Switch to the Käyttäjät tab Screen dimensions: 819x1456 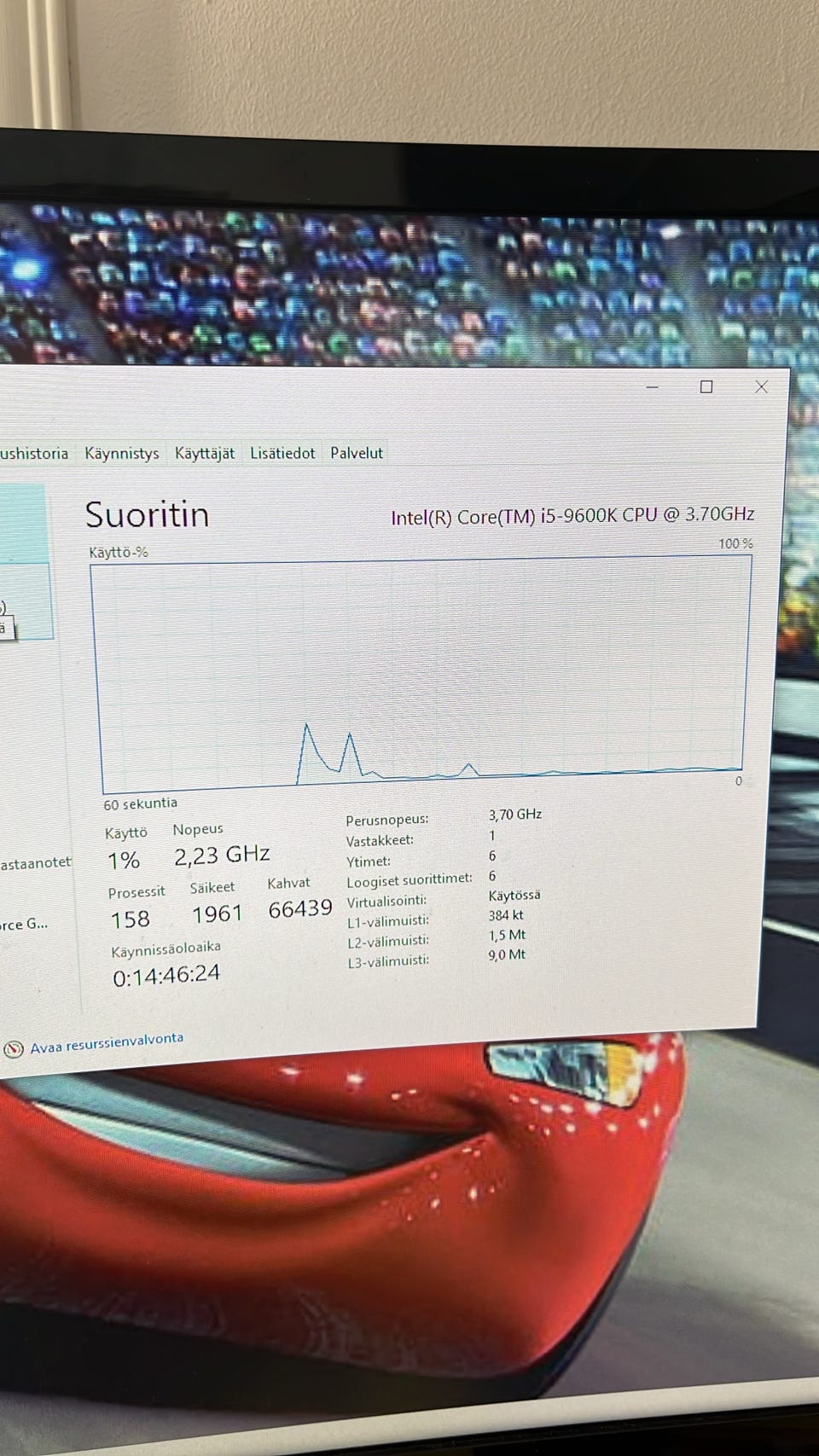[205, 453]
